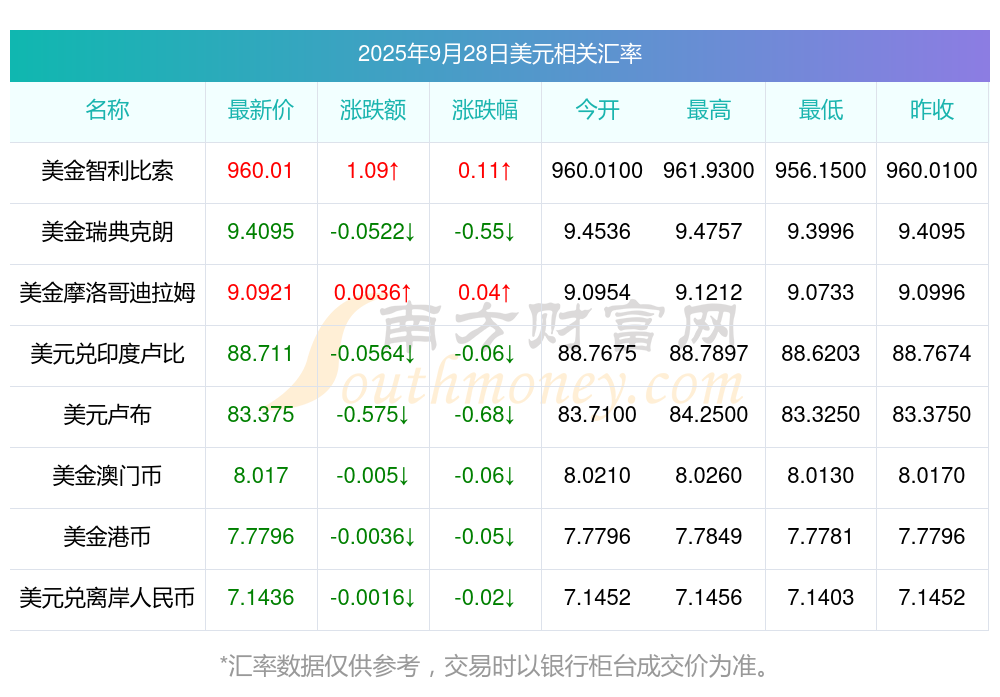Select the -0.575↓ change amount for 美元卢布
The height and width of the screenshot is (697, 1000).
pos(372,415)
